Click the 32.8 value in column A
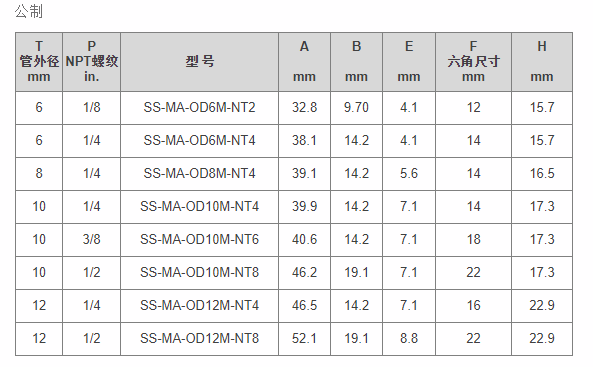Image resolution: width=593 pixels, height=367 pixels. click(x=304, y=107)
